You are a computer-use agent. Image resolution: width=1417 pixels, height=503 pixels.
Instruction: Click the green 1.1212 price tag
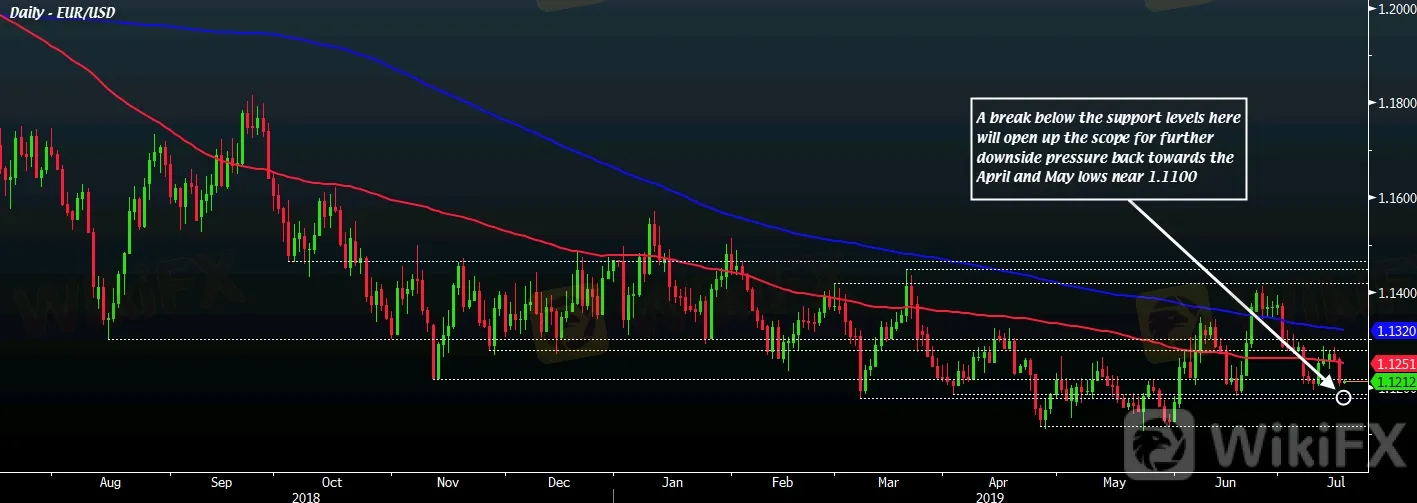(1393, 382)
